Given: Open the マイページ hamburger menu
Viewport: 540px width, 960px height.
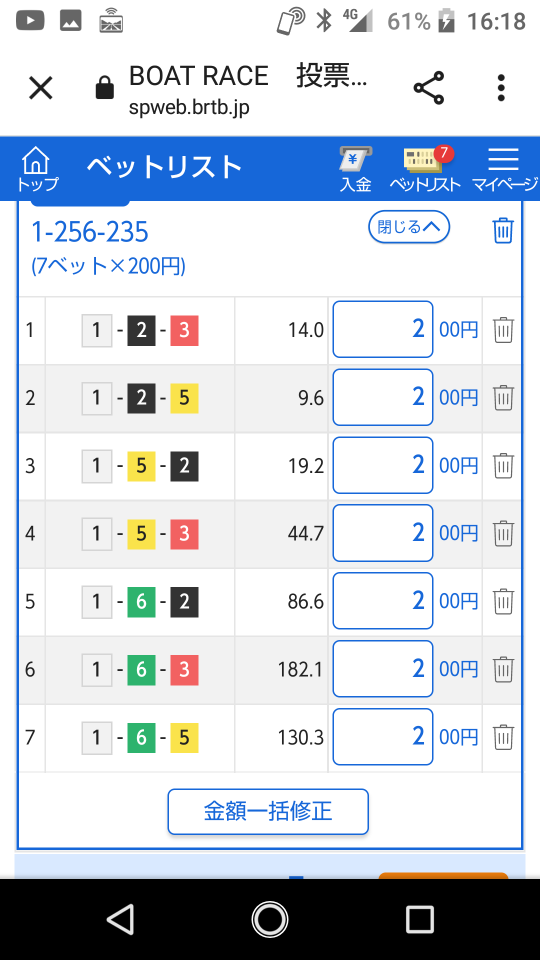Looking at the screenshot, I should coord(504,169).
